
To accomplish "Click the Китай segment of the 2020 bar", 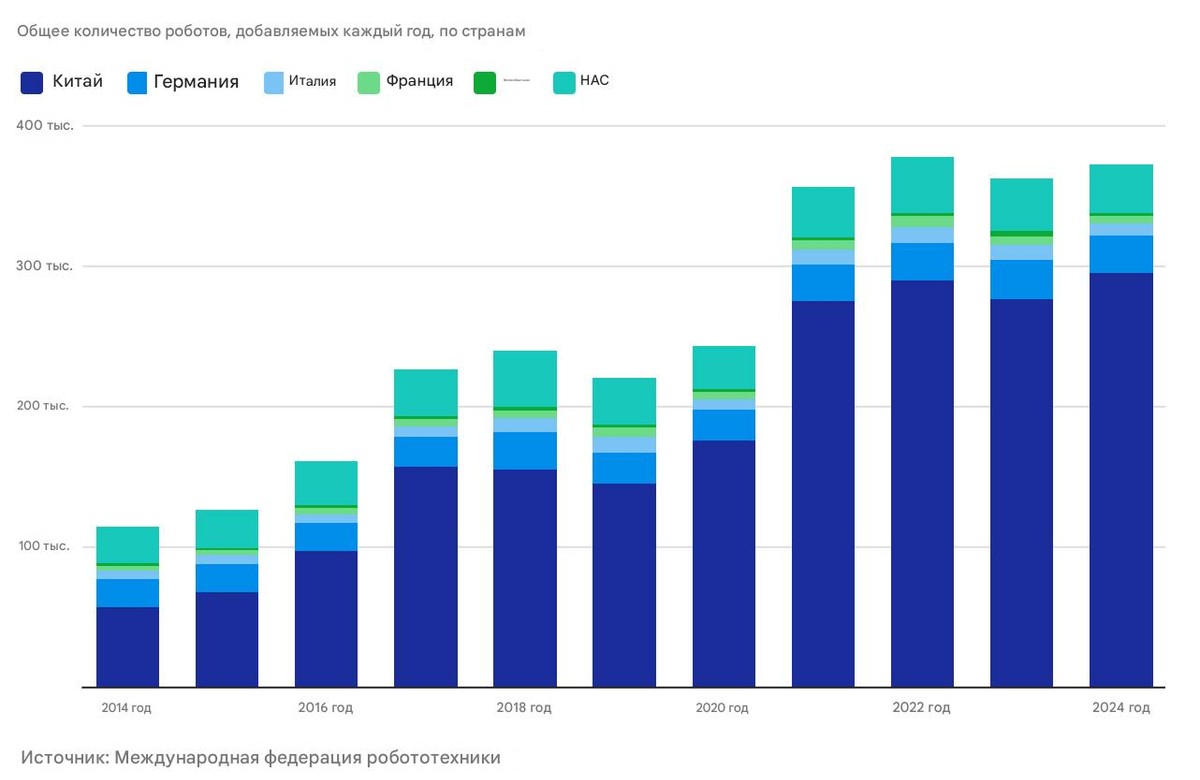I will click(x=723, y=563).
